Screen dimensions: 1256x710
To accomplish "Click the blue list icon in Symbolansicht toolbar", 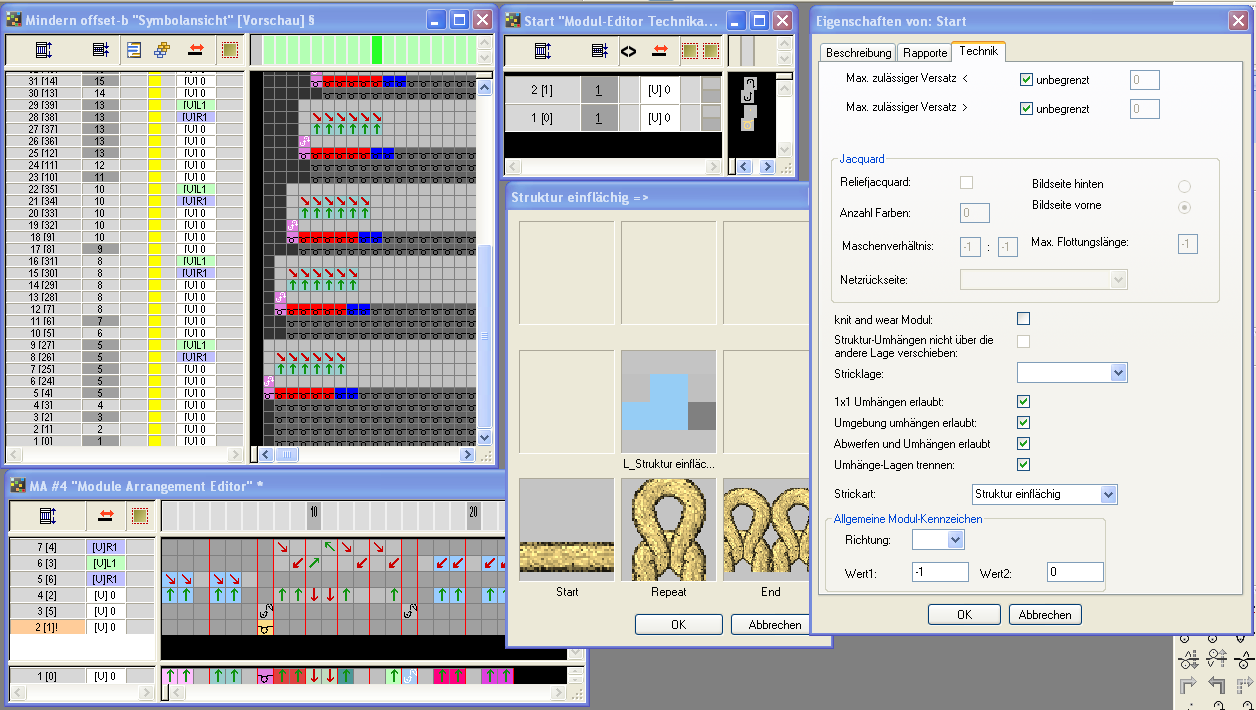I will coord(135,50).
